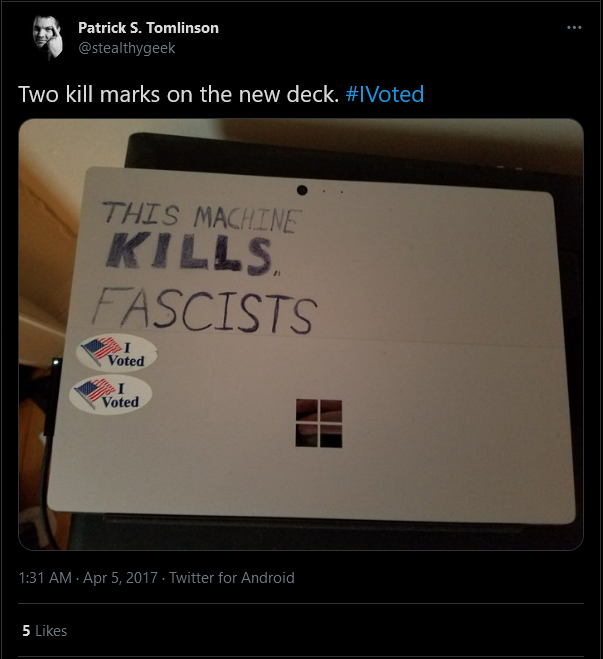This screenshot has height=659, width=603.
Task: Click the word Likes below the tweet
Action: (51, 630)
